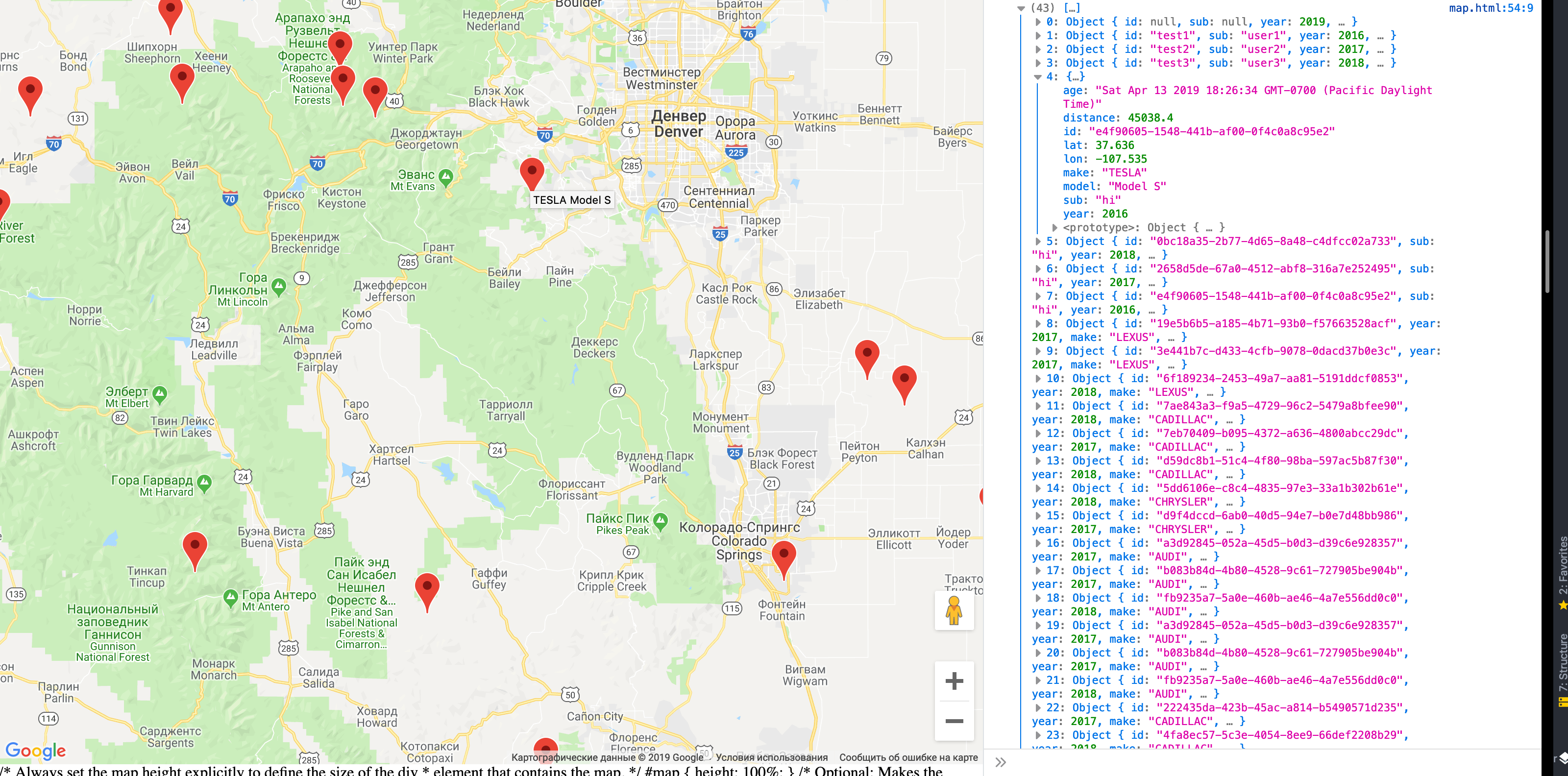Collapse expanded object at index 4
The image size is (1568, 776).
click(x=1038, y=77)
